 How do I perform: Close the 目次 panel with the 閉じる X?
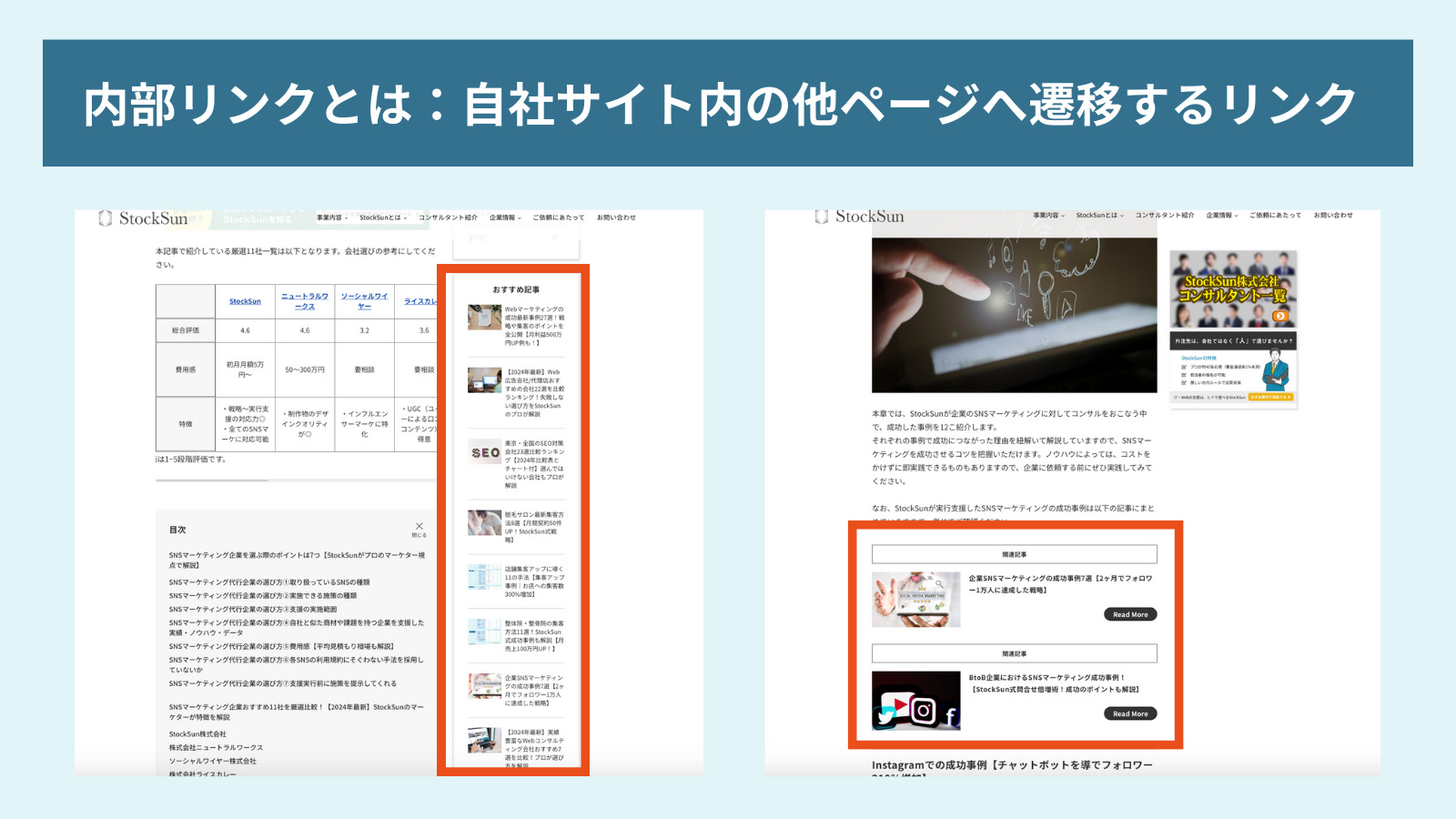click(x=420, y=526)
